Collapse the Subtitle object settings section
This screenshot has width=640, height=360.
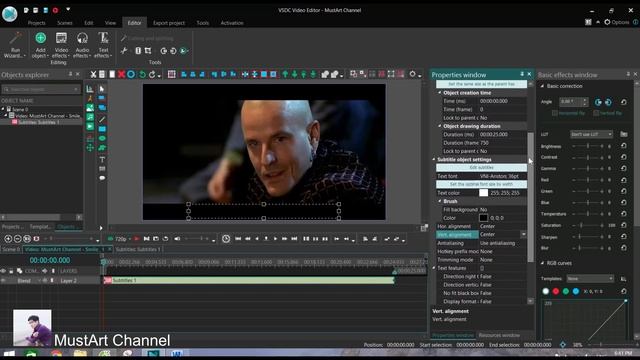[x=434, y=159]
